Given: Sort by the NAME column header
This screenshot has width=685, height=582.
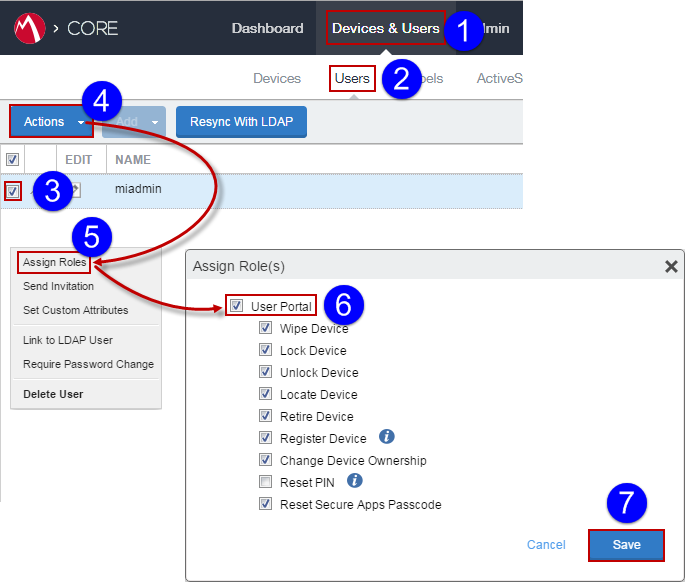Looking at the screenshot, I should point(133,159).
